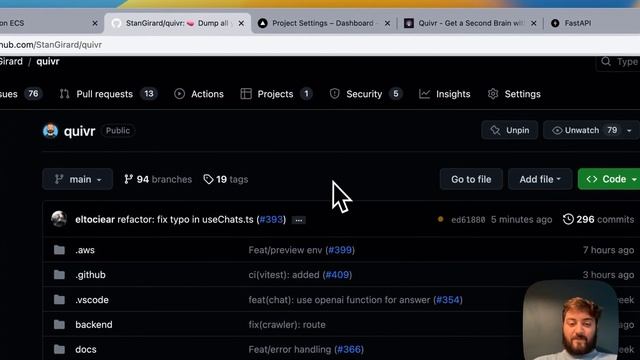This screenshot has width=640, height=360.
Task: Open pull request #393 link
Action: [x=271, y=220]
